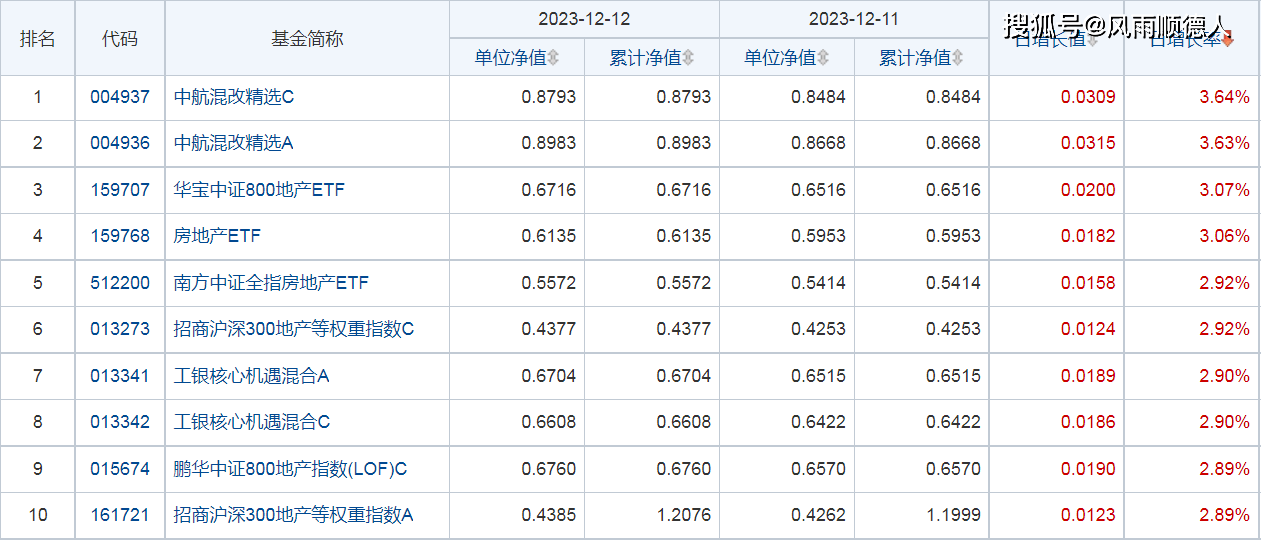Select the daily growth value 0.0124

(1088, 329)
